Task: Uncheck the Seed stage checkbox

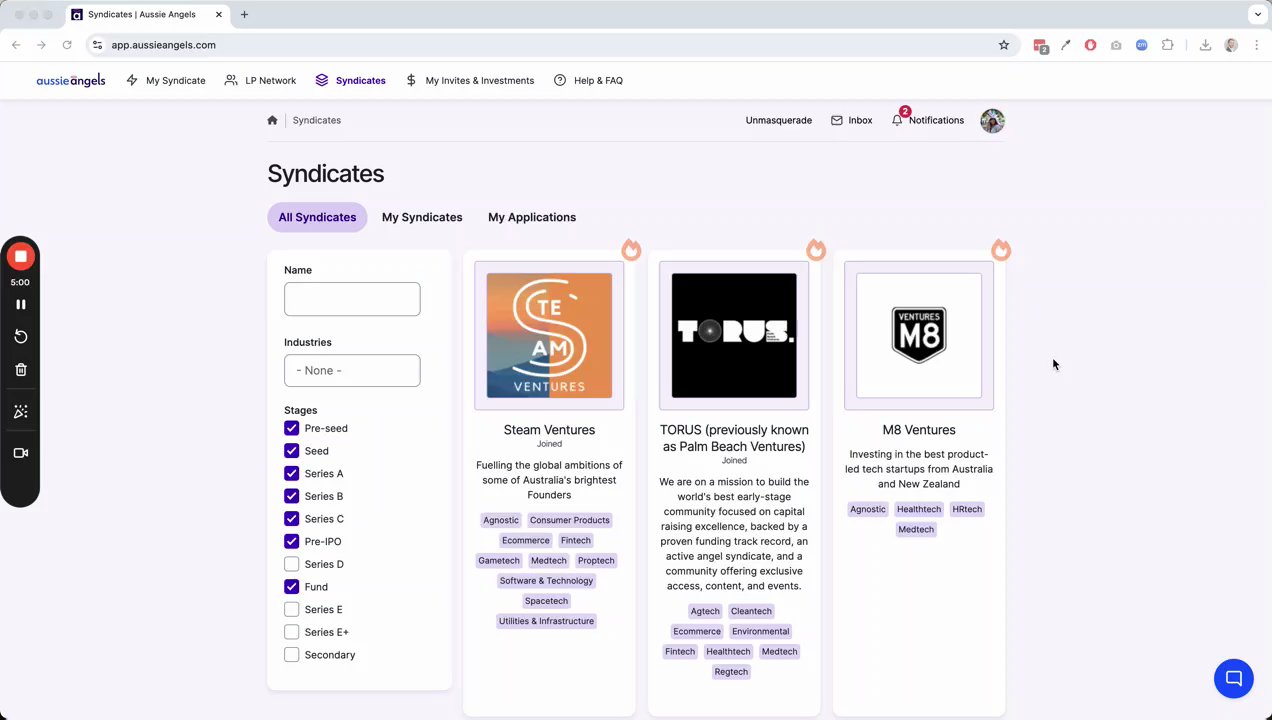Action: pos(291,451)
